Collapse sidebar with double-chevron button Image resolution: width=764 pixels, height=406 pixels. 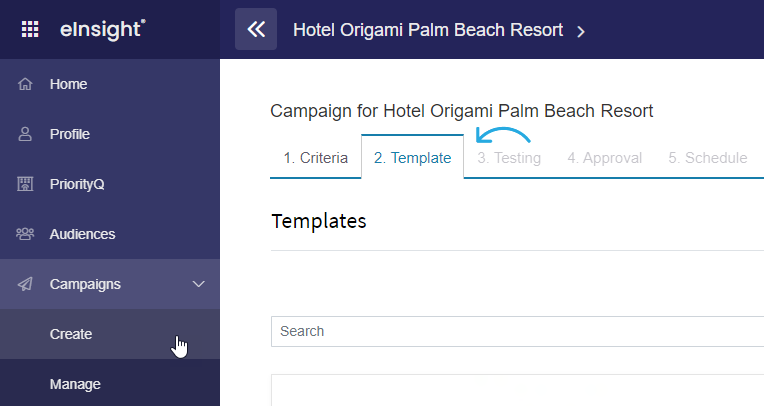(x=256, y=29)
